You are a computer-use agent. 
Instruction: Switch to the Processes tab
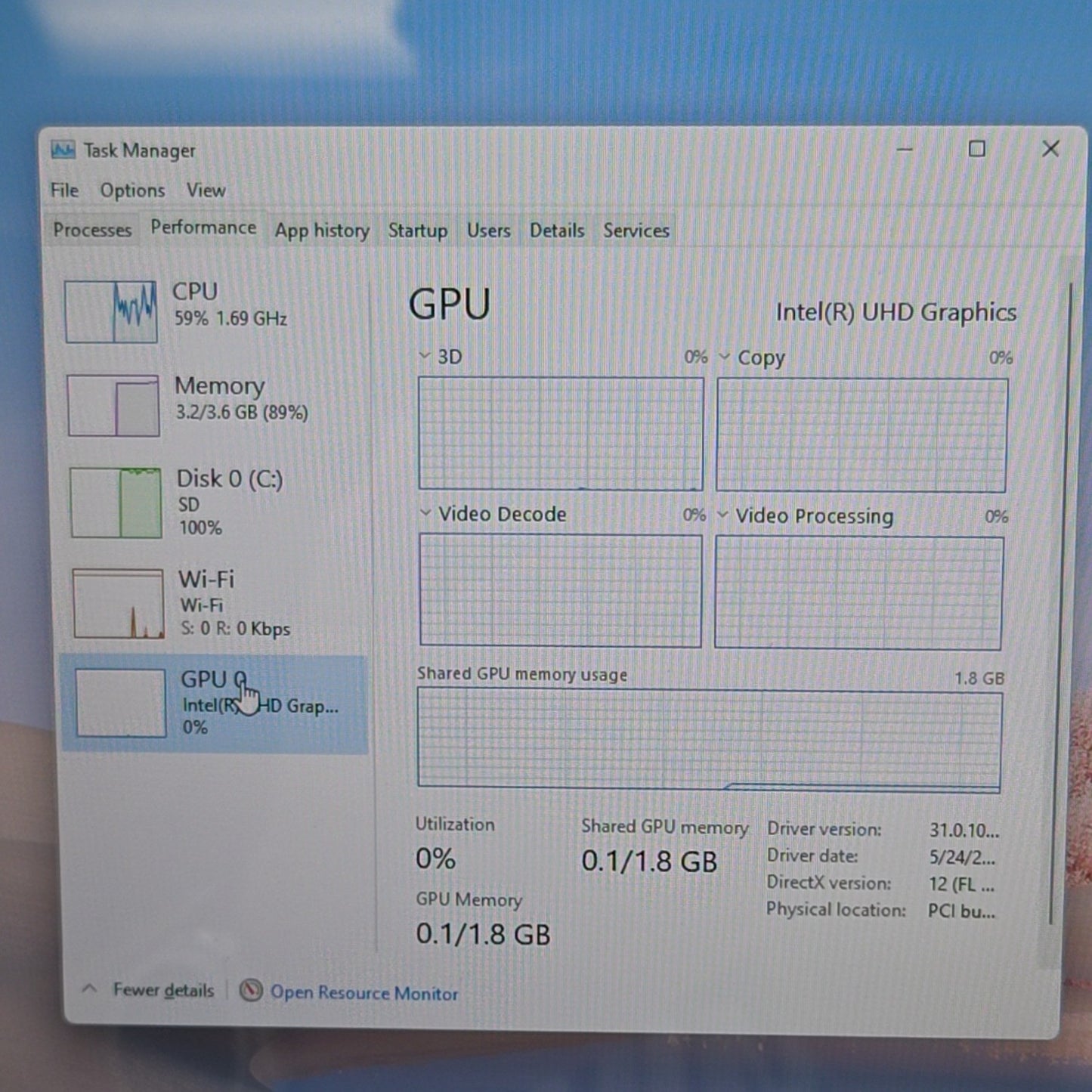pos(92,230)
